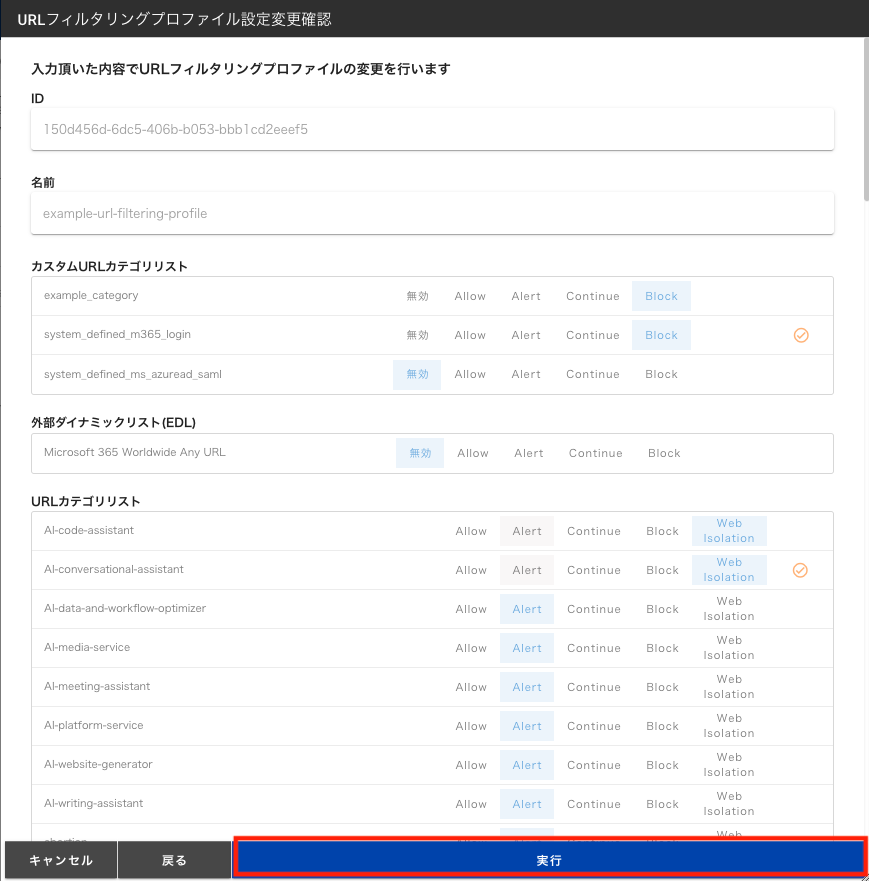Set Microsoft 365 Worldwide Any URL to Allow
The width and height of the screenshot is (869, 881).
tap(473, 453)
